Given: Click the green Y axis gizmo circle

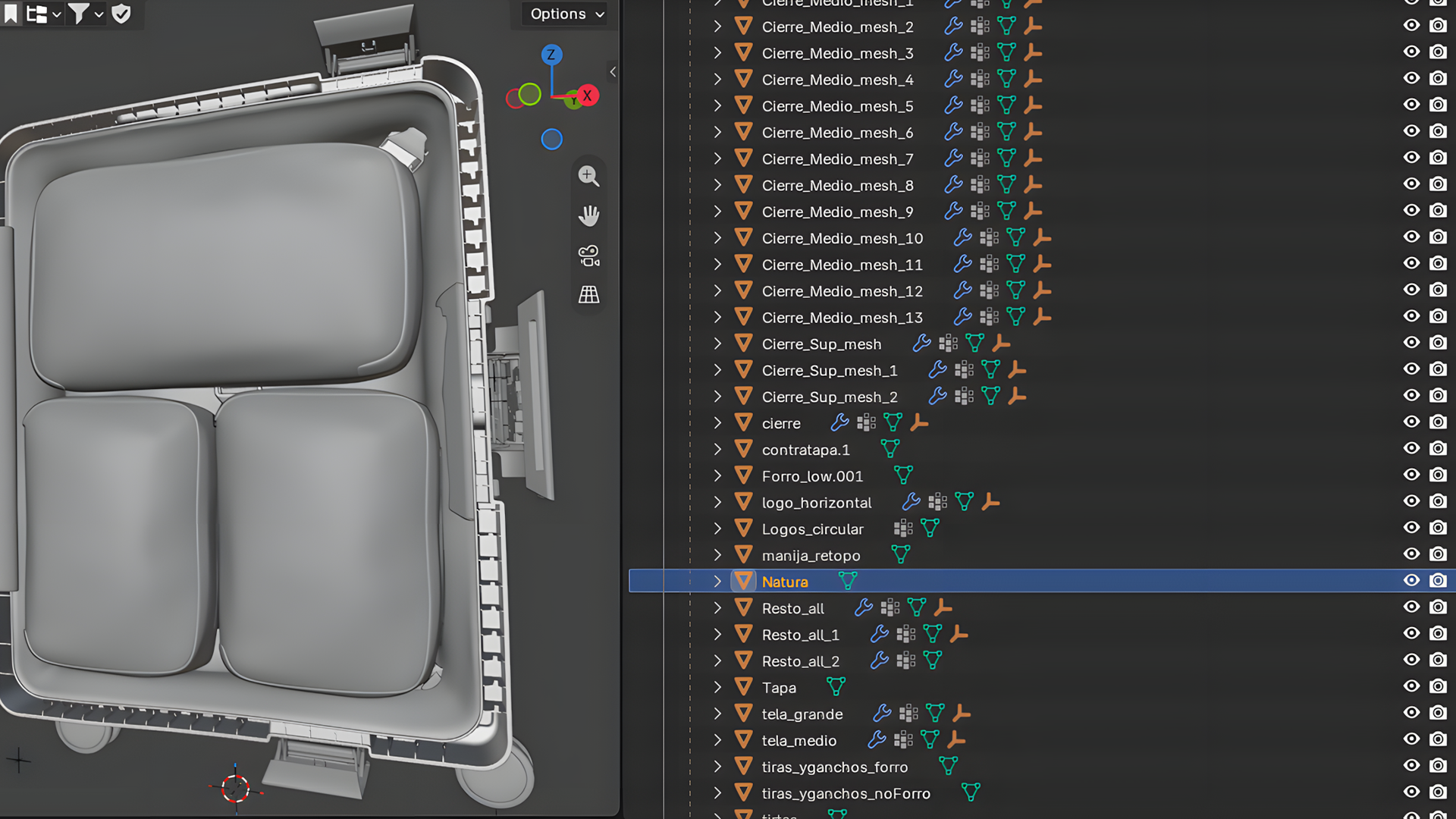Looking at the screenshot, I should pos(530,94).
